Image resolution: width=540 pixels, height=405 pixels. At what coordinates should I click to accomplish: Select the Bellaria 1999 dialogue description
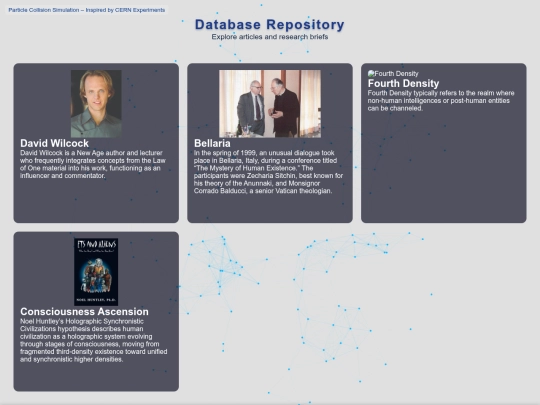(x=269, y=172)
